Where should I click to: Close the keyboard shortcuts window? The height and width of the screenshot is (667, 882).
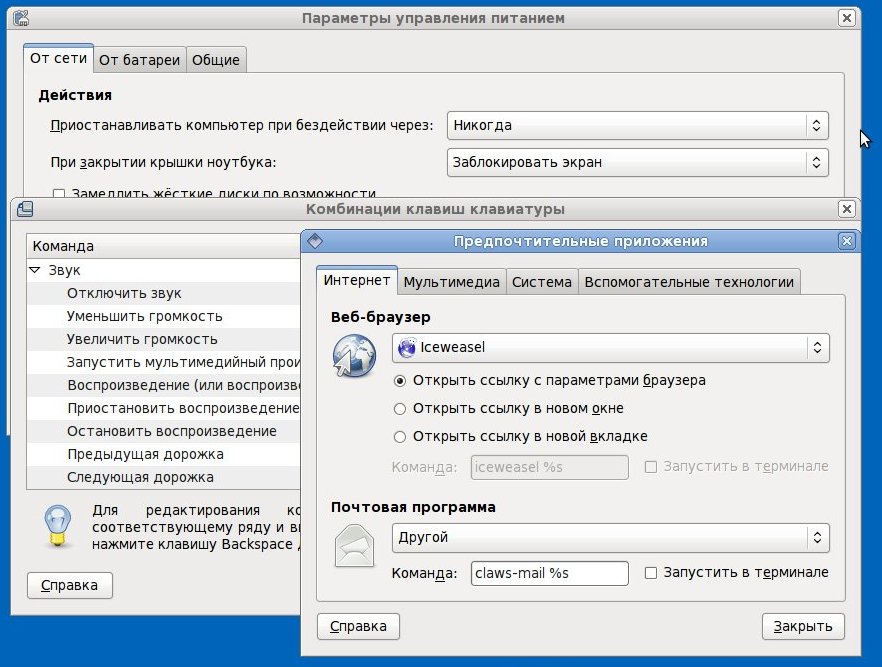(x=847, y=209)
